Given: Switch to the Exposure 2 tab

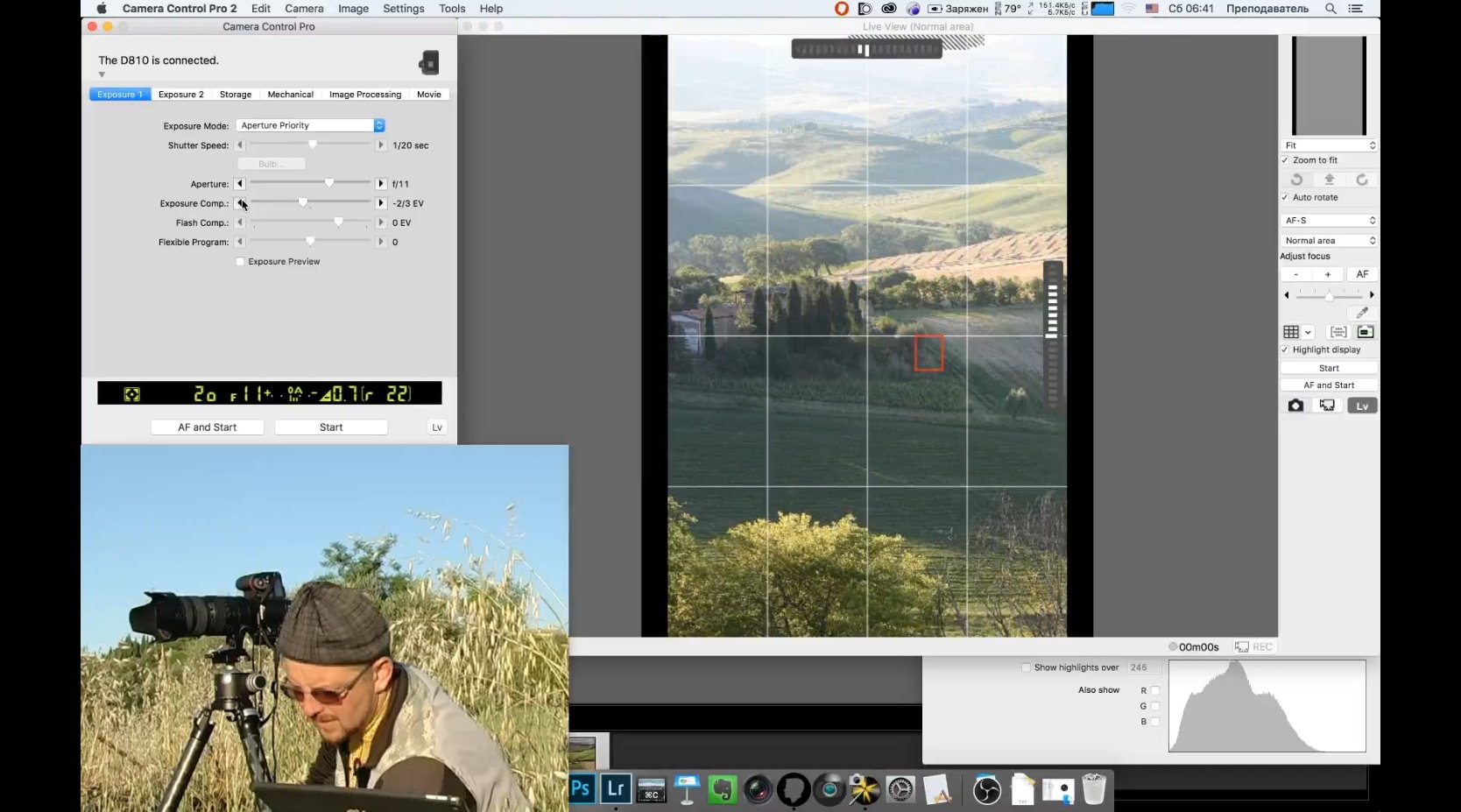Looking at the screenshot, I should 181,95.
